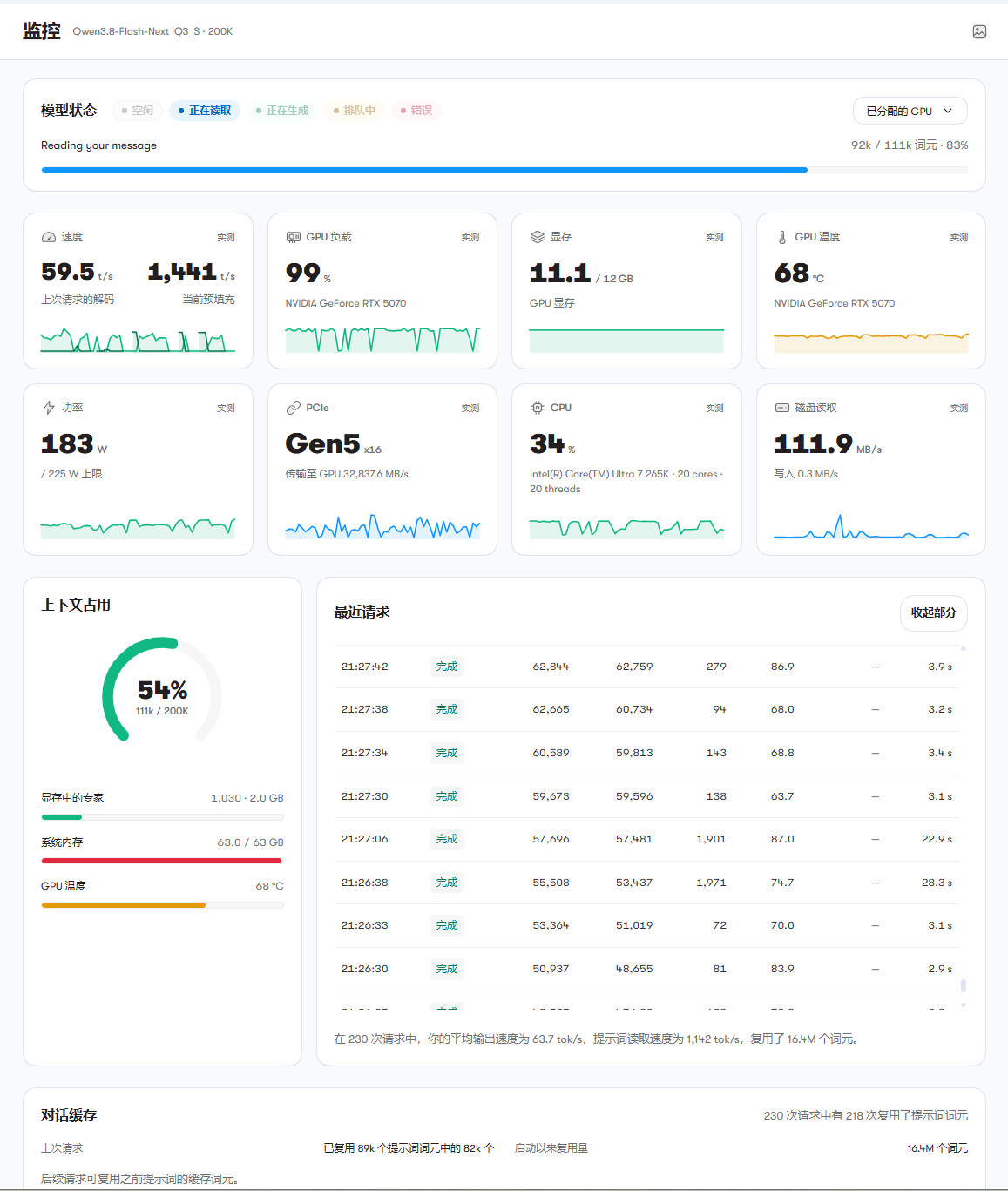Click the link icon on PCIe card

point(294,408)
